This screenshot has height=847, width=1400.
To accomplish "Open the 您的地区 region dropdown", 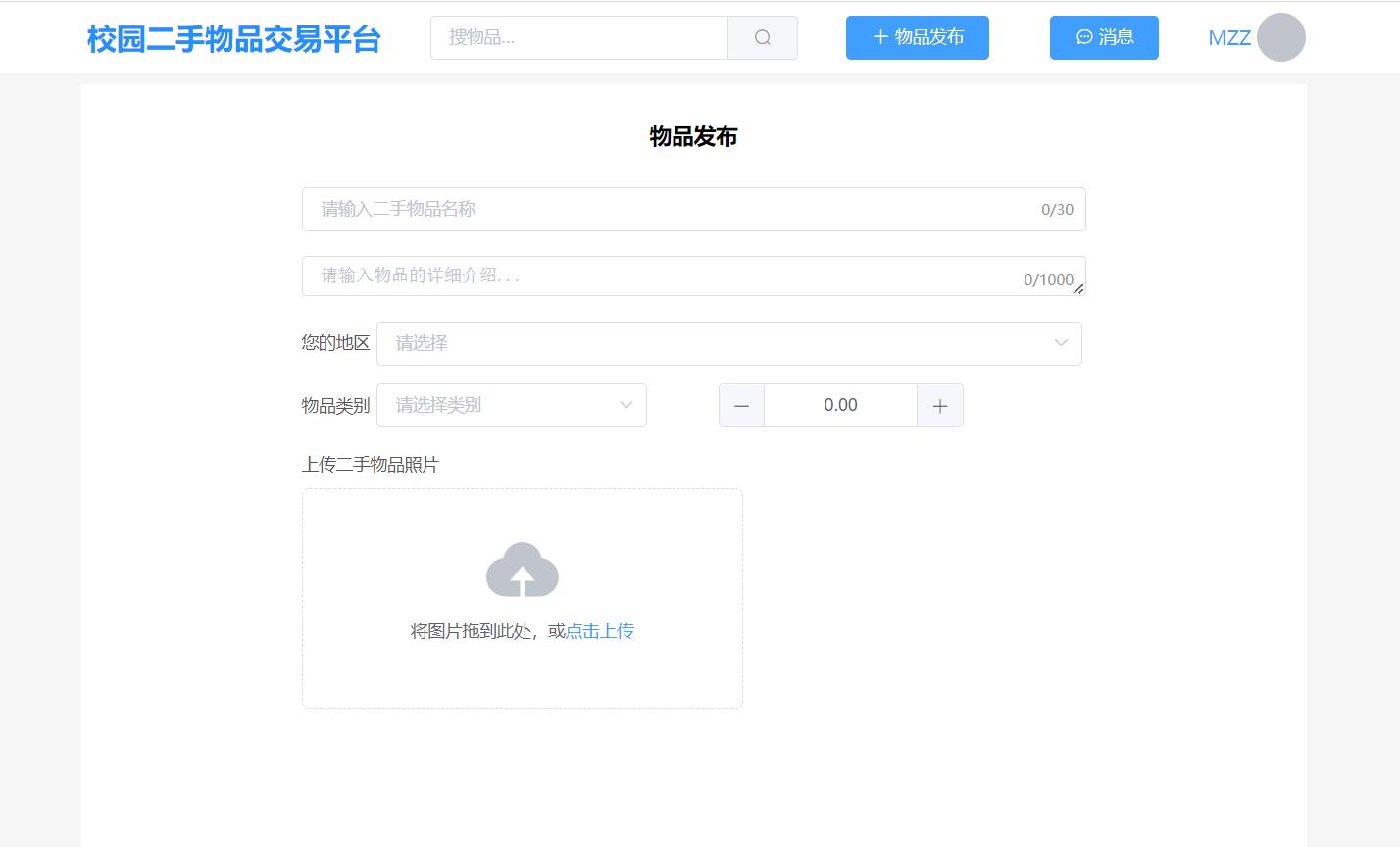I will pyautogui.click(x=729, y=343).
